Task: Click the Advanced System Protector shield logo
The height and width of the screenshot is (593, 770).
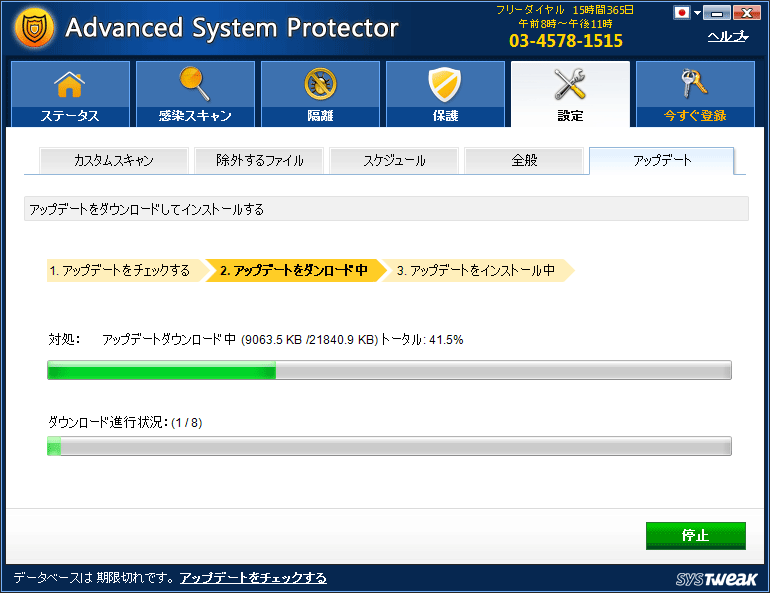Action: [x=34, y=28]
